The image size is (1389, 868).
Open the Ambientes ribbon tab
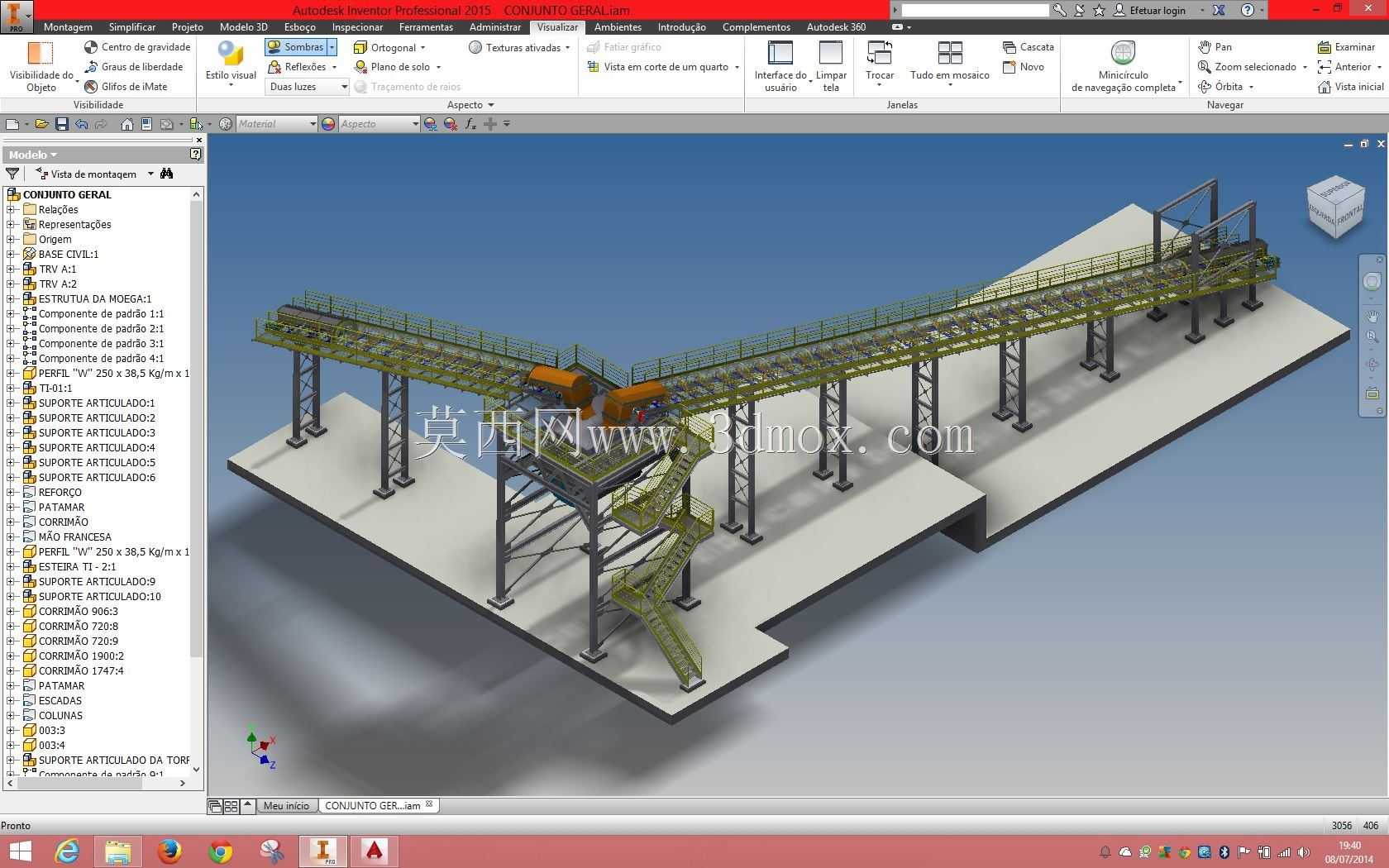coord(618,27)
